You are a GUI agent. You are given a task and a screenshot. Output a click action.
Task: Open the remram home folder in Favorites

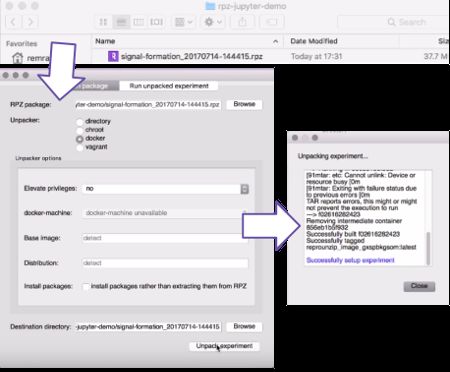31,58
